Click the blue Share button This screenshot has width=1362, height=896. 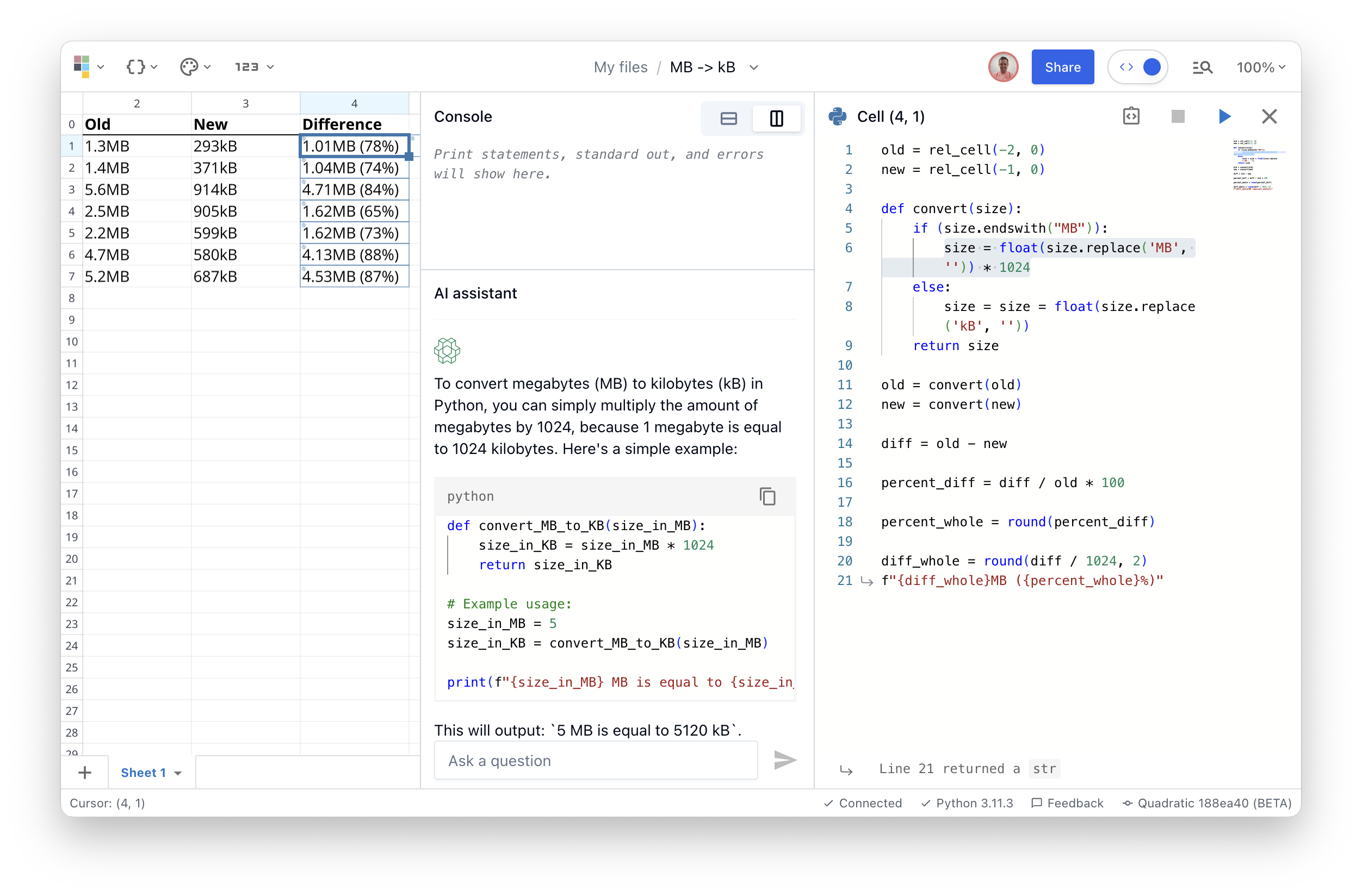pyautogui.click(x=1062, y=67)
